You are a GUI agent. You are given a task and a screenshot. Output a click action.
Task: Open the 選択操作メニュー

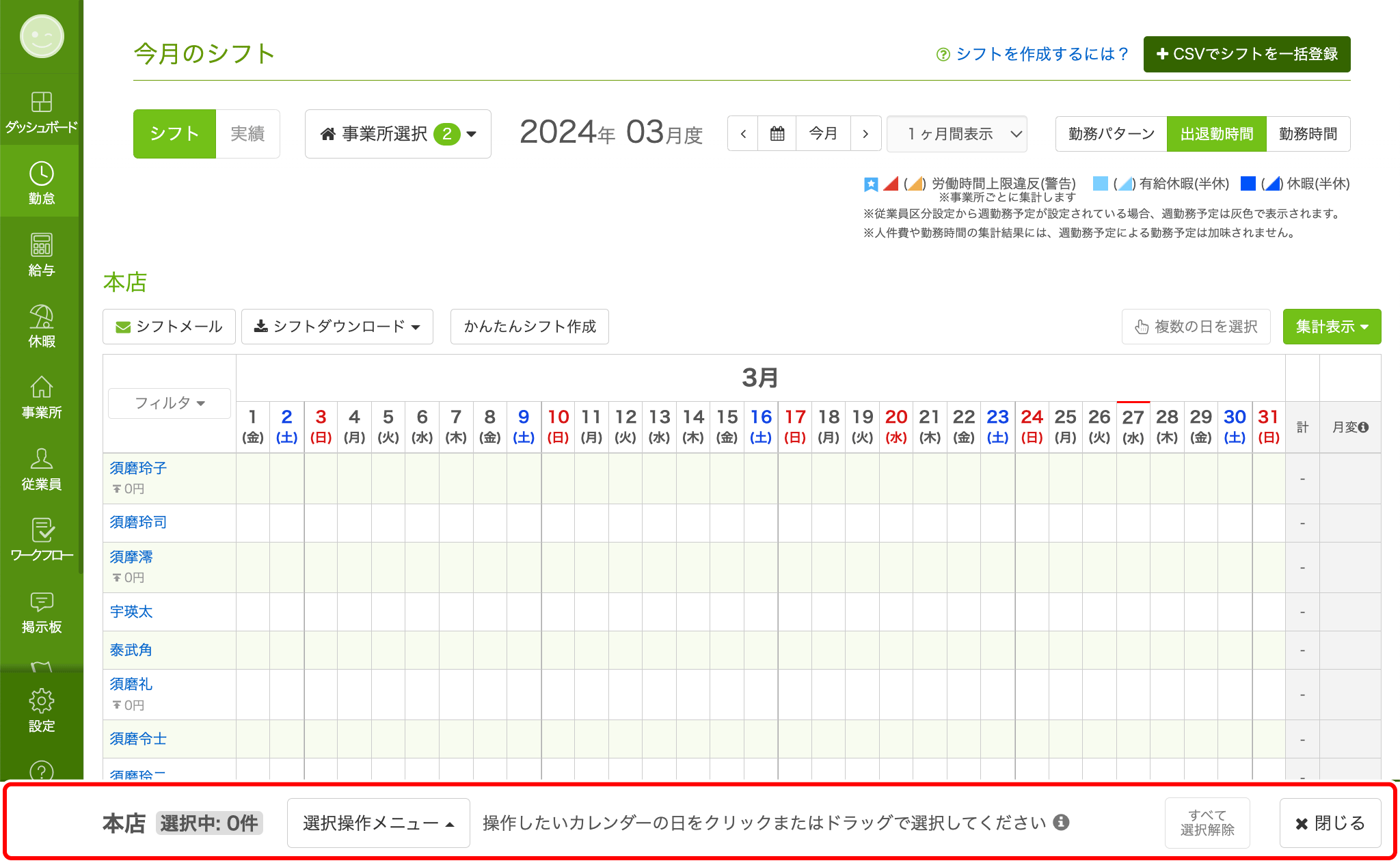click(x=377, y=823)
